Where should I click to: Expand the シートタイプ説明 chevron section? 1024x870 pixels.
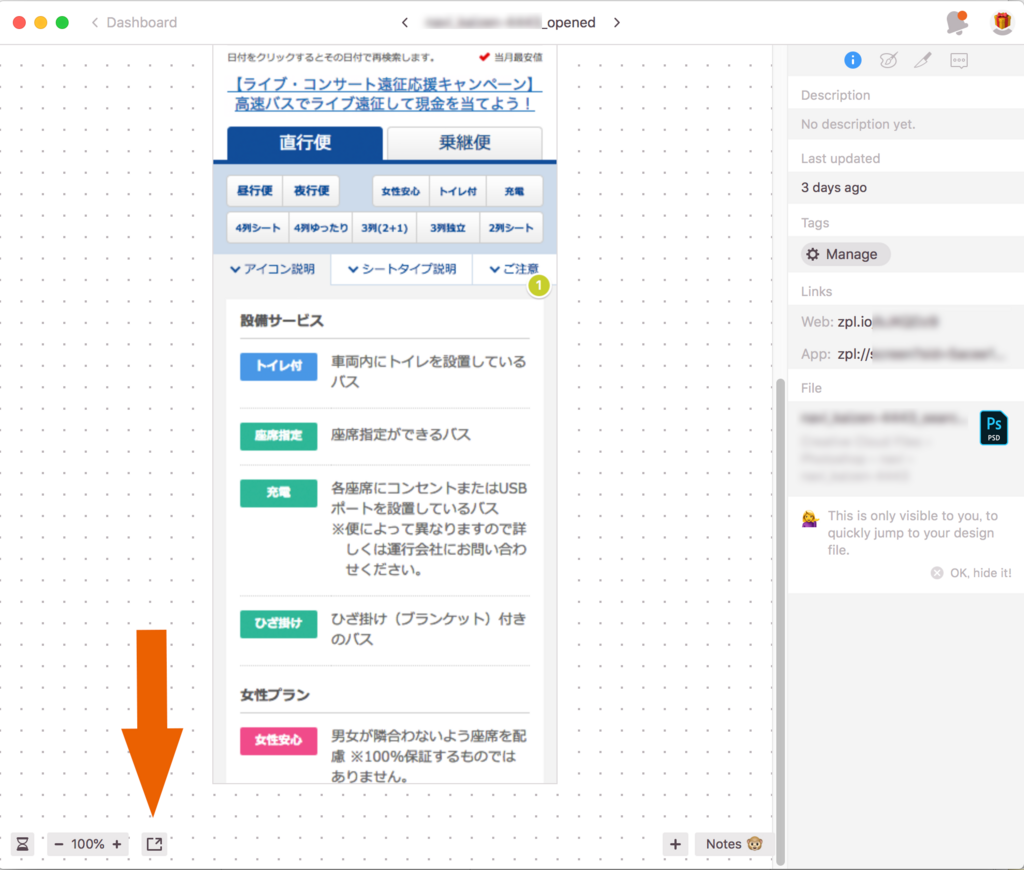pyautogui.click(x=400, y=269)
